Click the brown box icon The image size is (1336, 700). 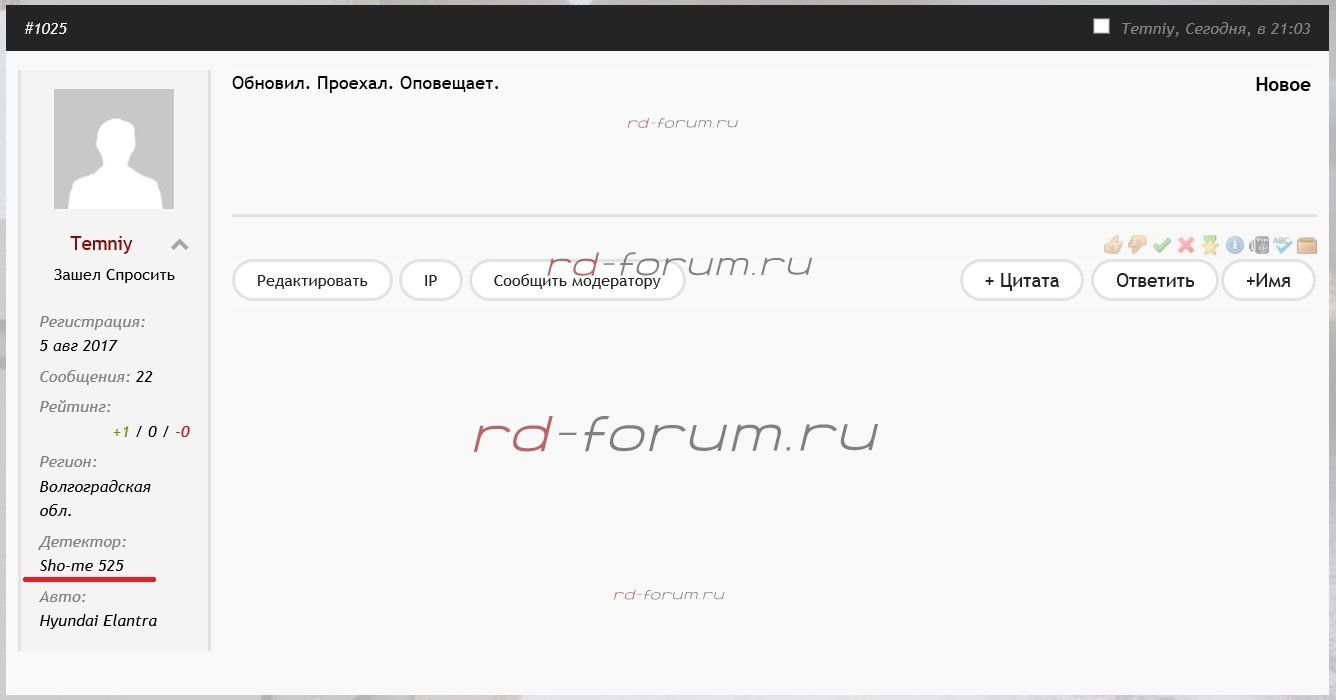click(x=1307, y=245)
